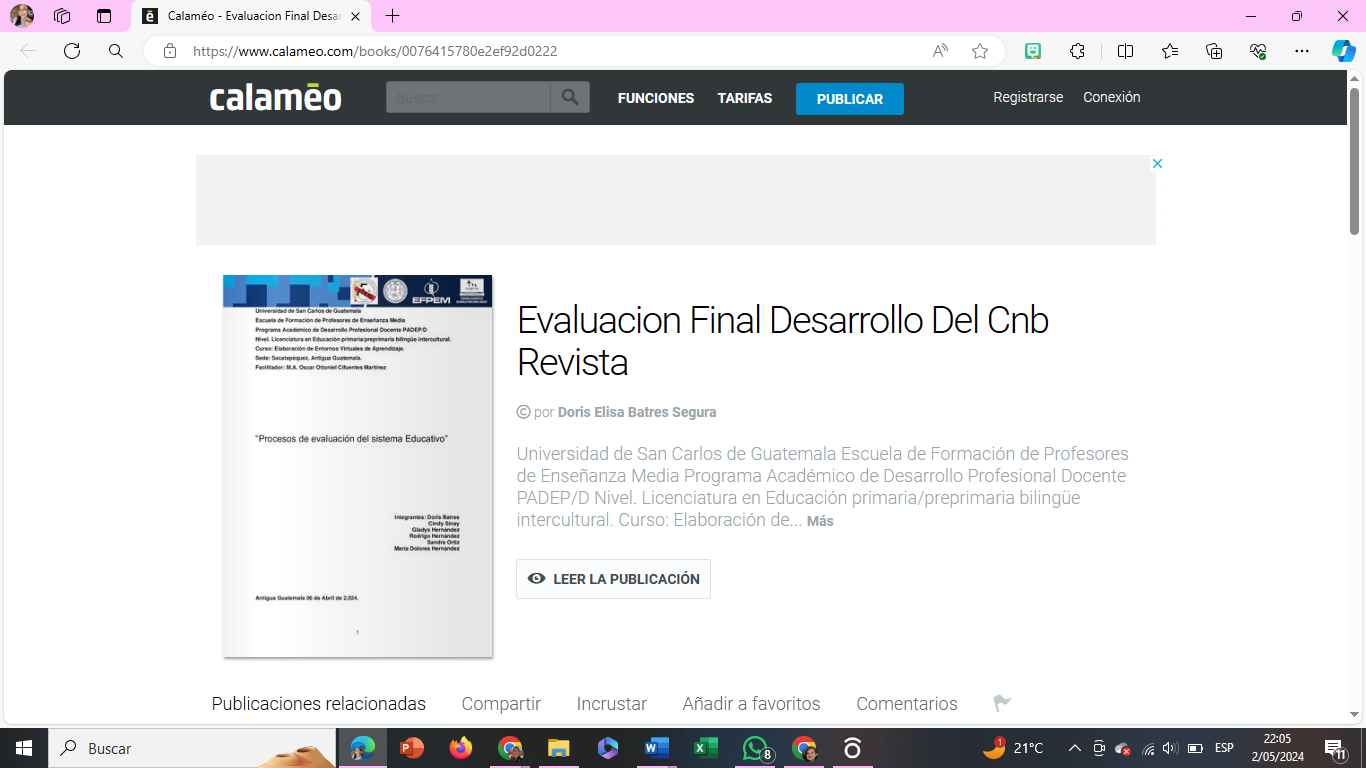Close the advertisement banner
The width and height of the screenshot is (1366, 768).
(x=1157, y=163)
